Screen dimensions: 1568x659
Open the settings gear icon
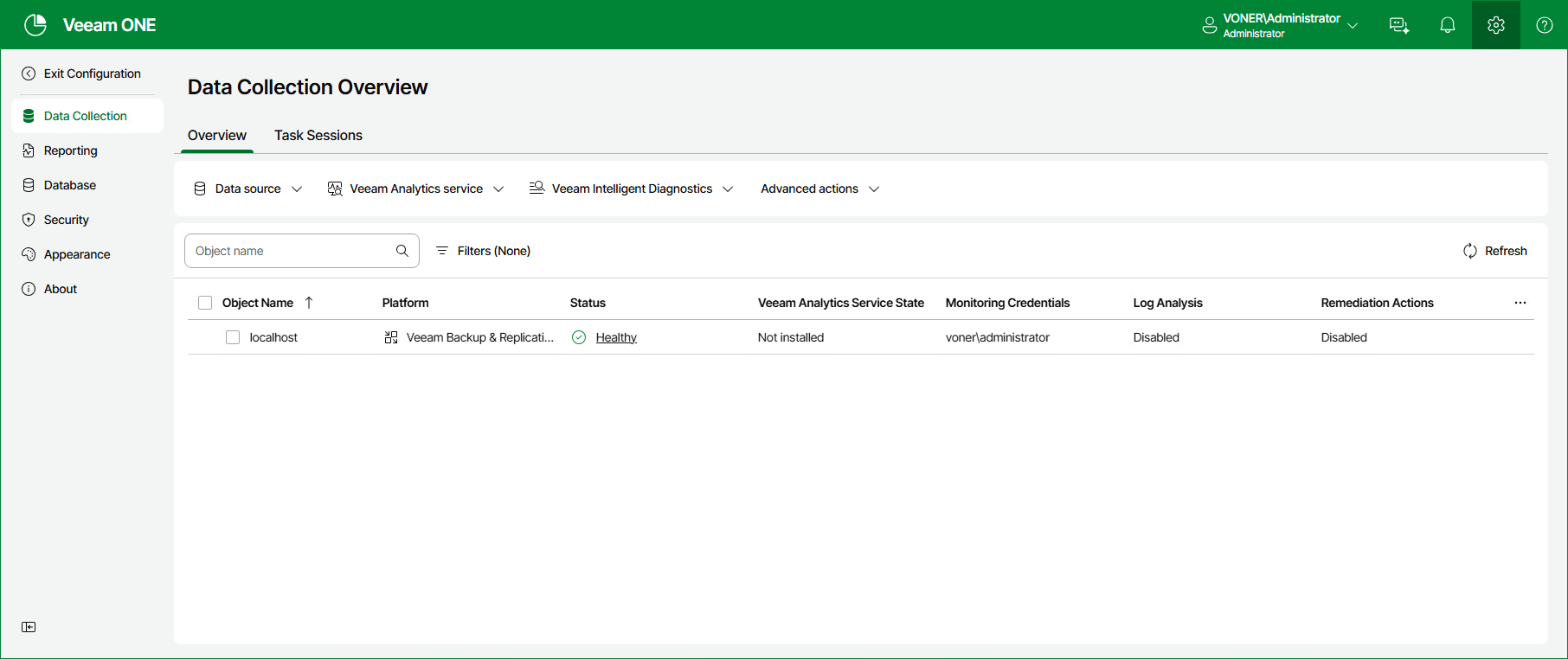(x=1496, y=25)
